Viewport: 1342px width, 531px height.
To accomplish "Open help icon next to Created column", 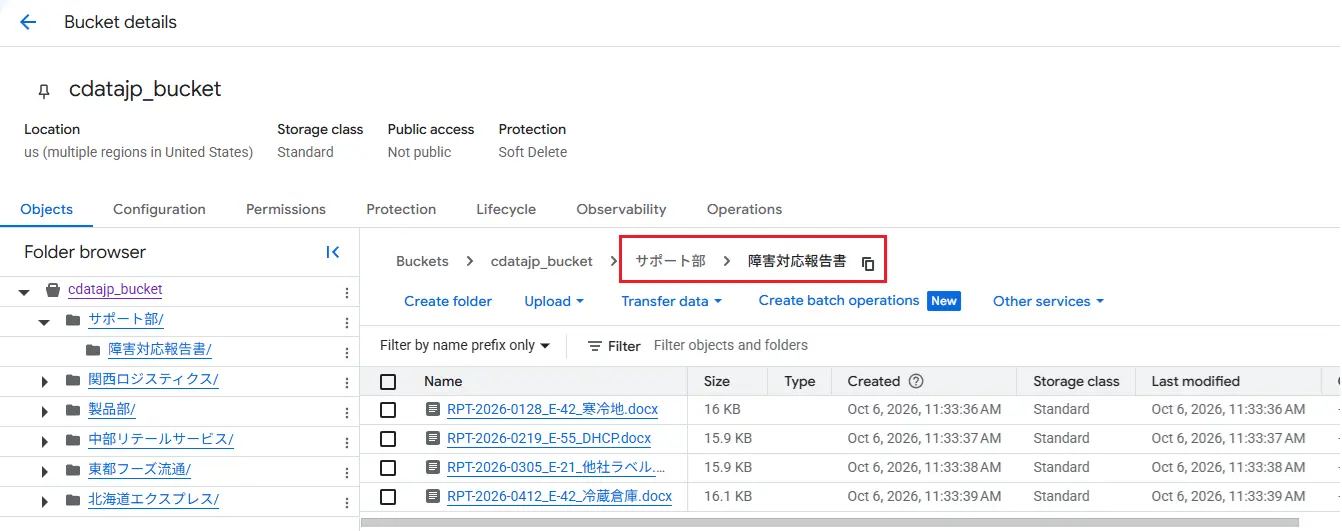I will 915,381.
